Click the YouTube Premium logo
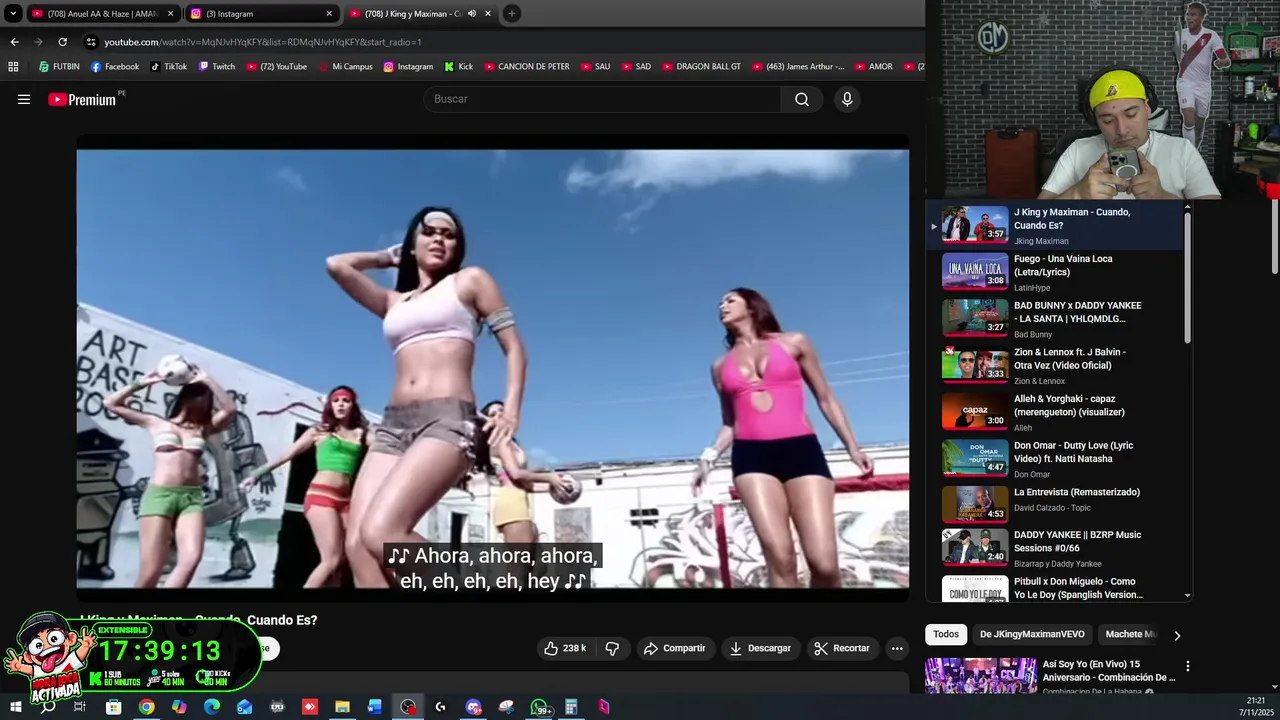The width and height of the screenshot is (1280, 720). click(x=82, y=99)
